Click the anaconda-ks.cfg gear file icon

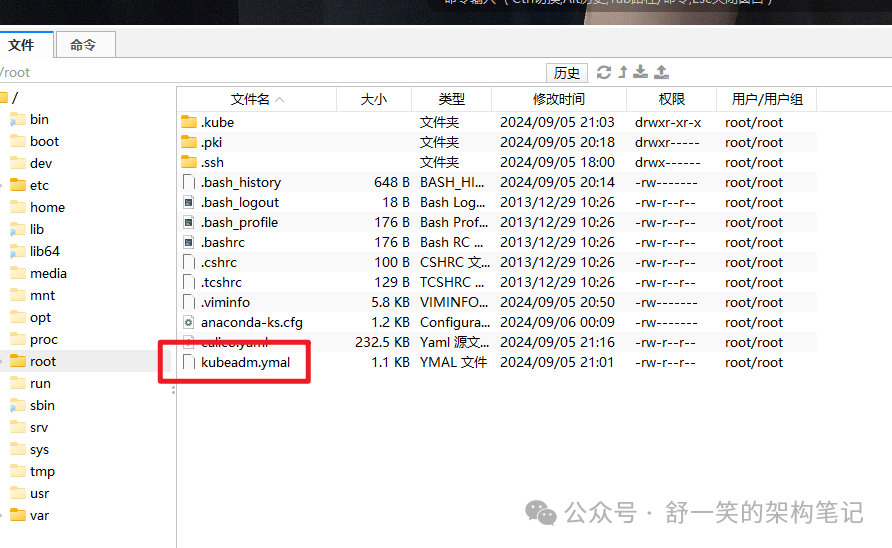pyautogui.click(x=189, y=322)
